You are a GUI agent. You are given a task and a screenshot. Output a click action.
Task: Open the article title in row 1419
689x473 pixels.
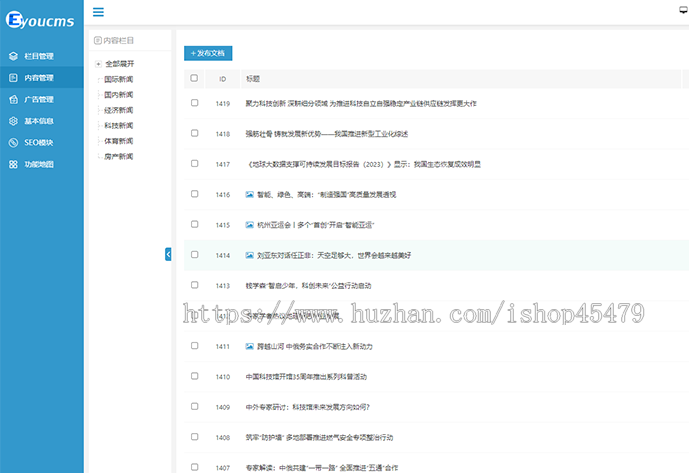361,103
